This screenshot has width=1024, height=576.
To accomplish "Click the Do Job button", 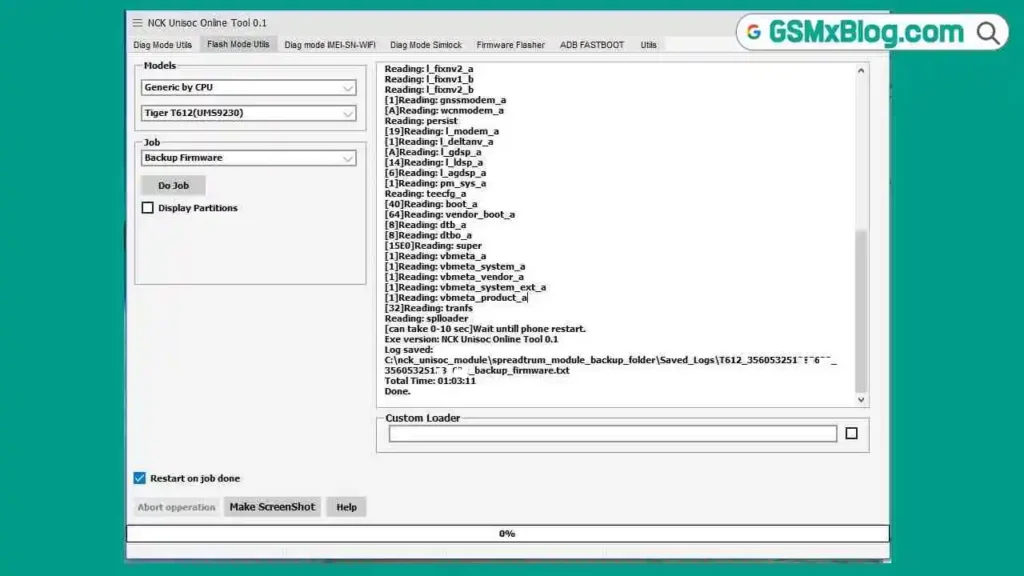I will 173,185.
